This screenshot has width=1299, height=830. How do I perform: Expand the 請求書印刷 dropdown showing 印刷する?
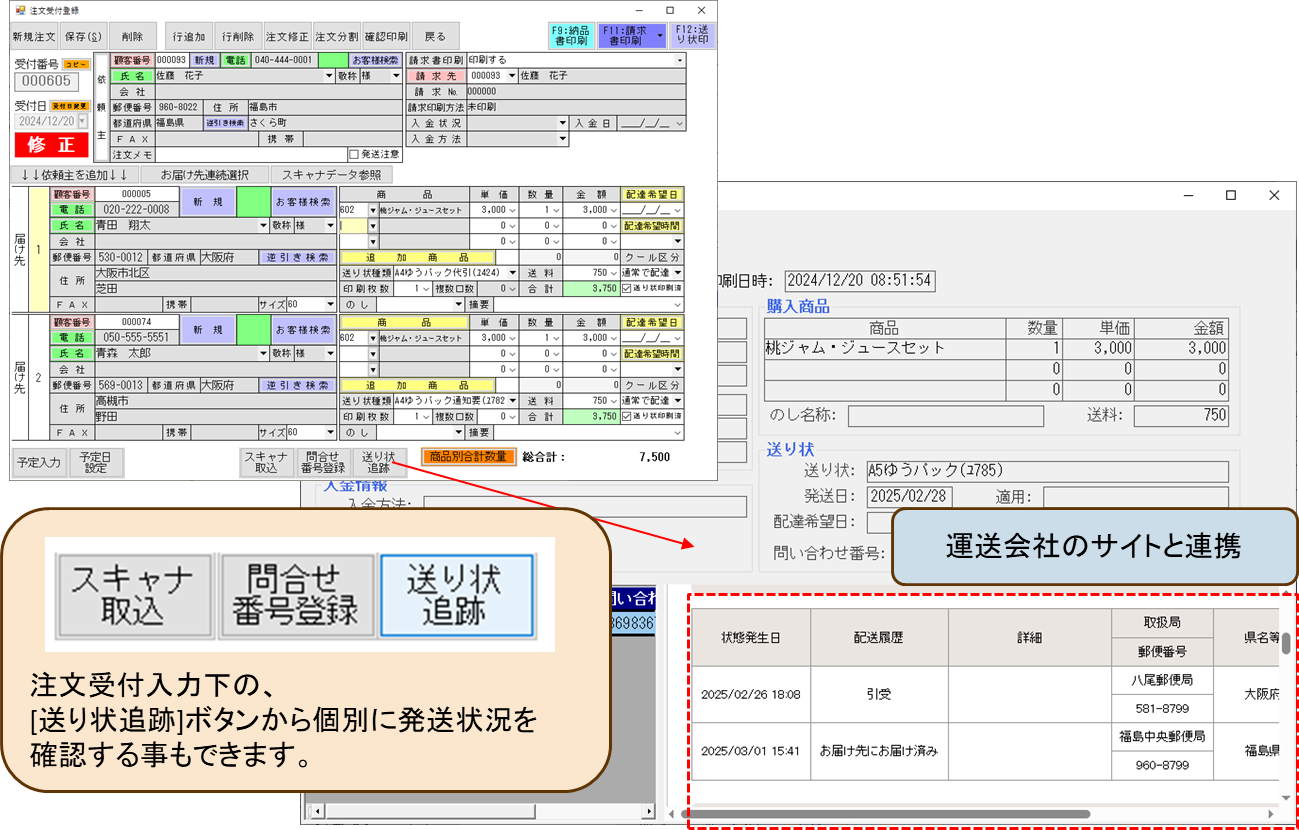[680, 60]
